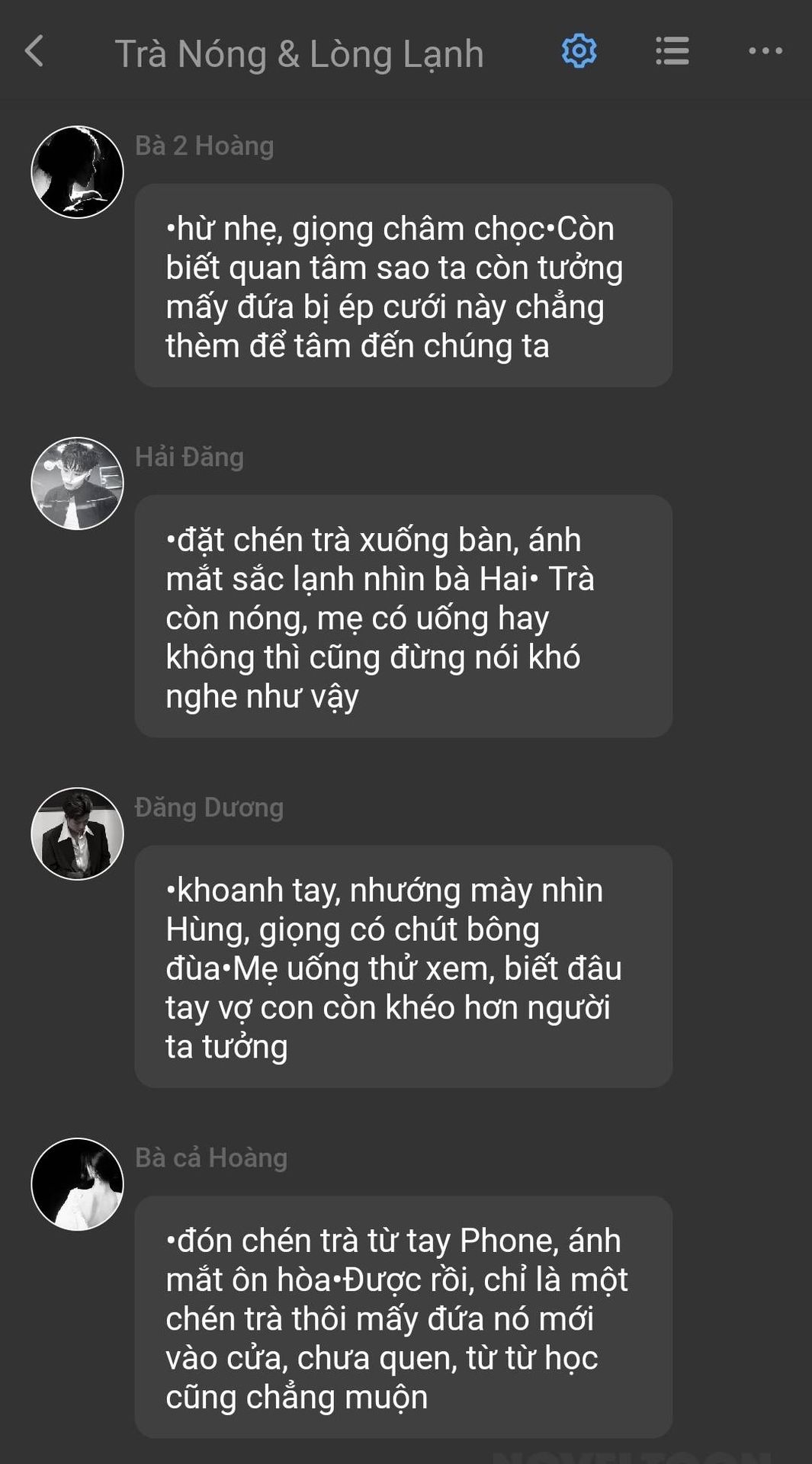Image resolution: width=812 pixels, height=1464 pixels.
Task: Tap the back arrow icon
Action: click(34, 51)
